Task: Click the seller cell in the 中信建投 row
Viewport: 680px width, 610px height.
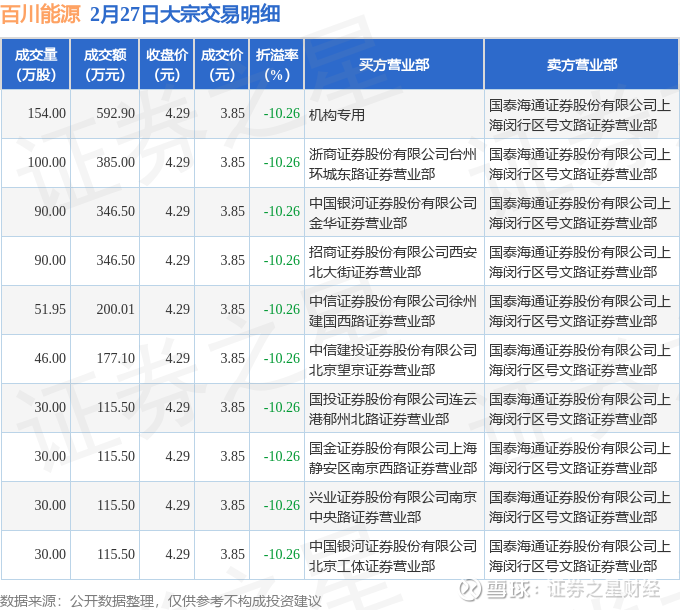Action: point(580,360)
